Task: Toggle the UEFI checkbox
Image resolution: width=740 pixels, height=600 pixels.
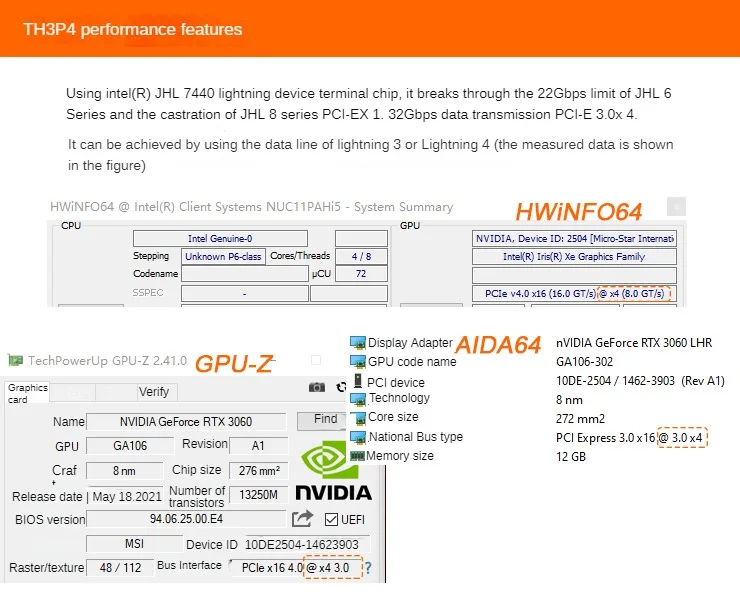Action: pos(331,520)
